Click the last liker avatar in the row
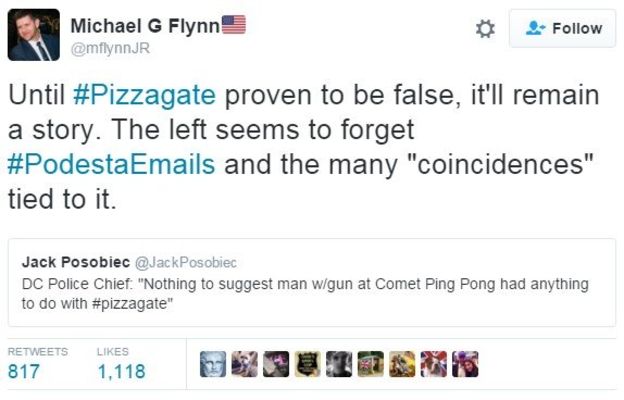Image resolution: width=624 pixels, height=400 pixels. pos(465,365)
